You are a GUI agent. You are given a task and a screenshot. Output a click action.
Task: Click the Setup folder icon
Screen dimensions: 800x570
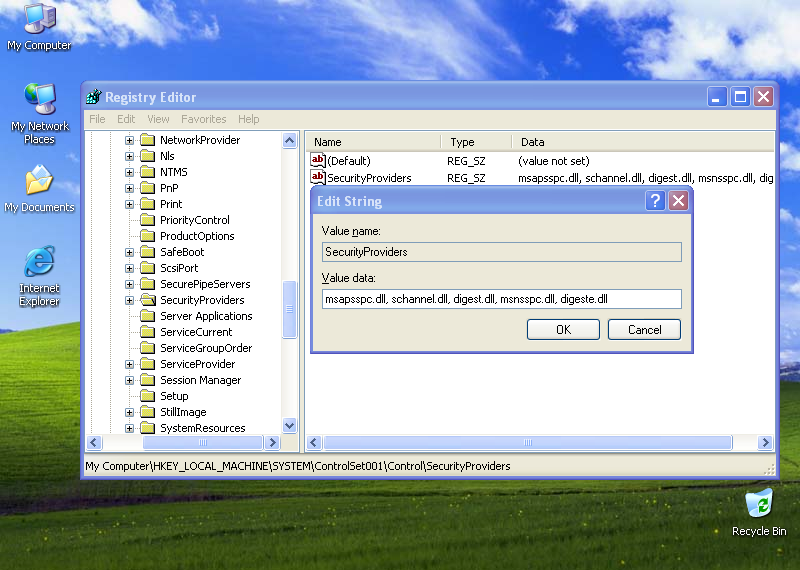pyautogui.click(x=147, y=396)
